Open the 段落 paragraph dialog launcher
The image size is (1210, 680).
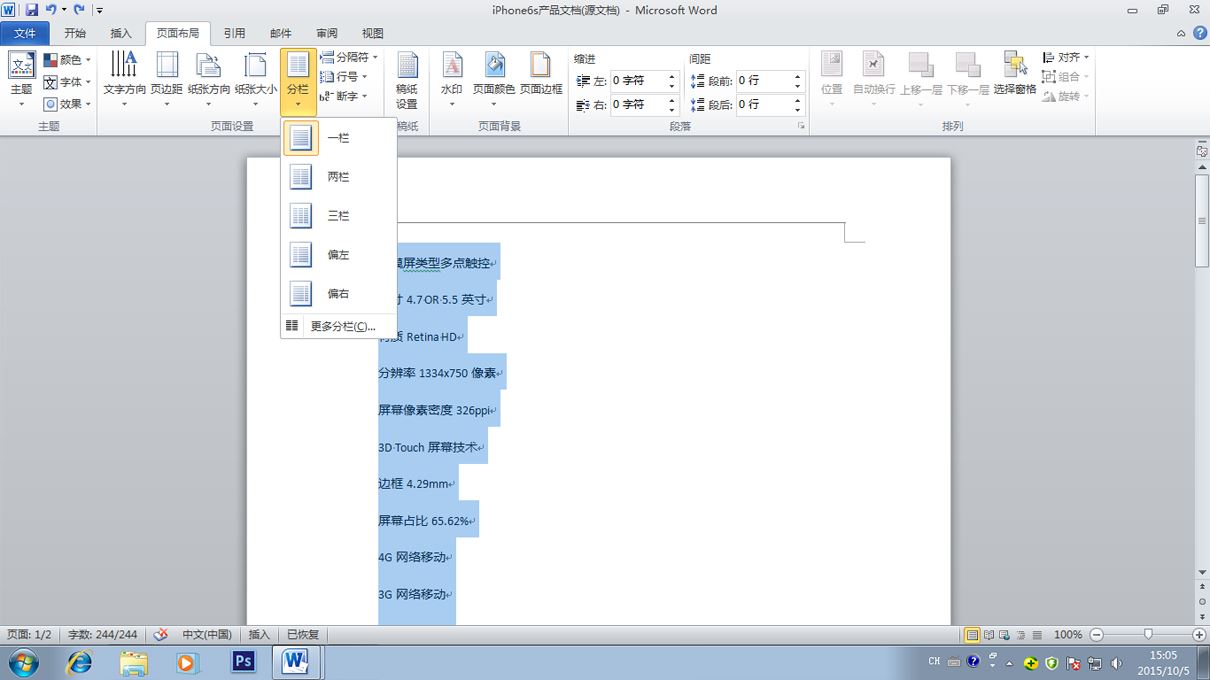801,127
